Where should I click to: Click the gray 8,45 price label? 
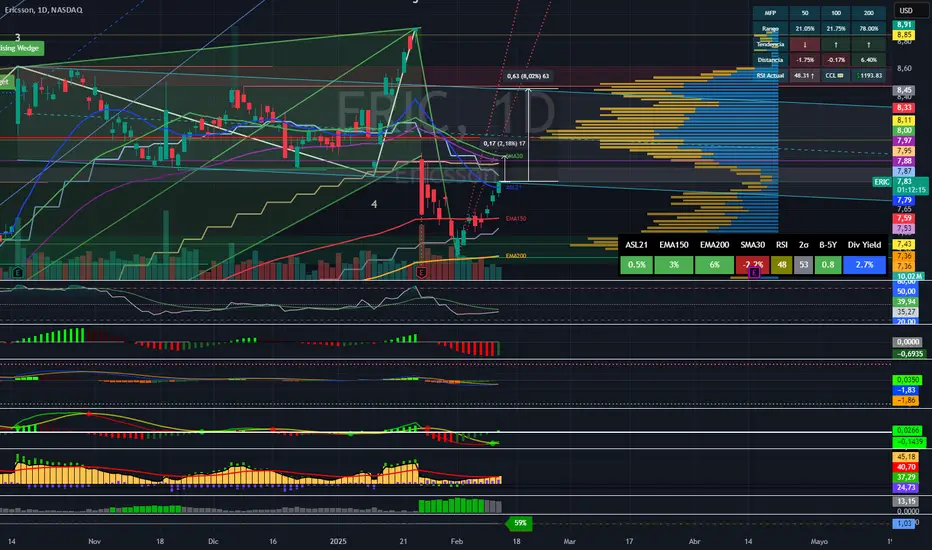[904, 90]
